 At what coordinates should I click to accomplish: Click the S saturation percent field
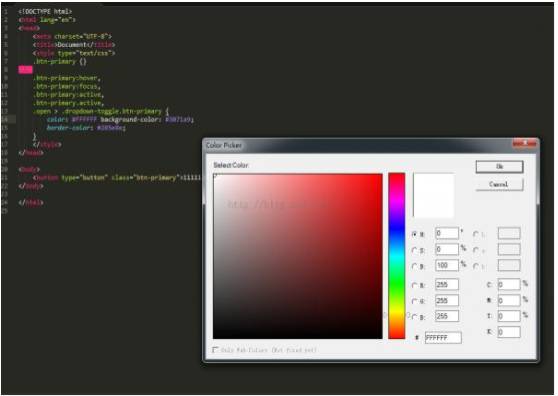[447, 249]
